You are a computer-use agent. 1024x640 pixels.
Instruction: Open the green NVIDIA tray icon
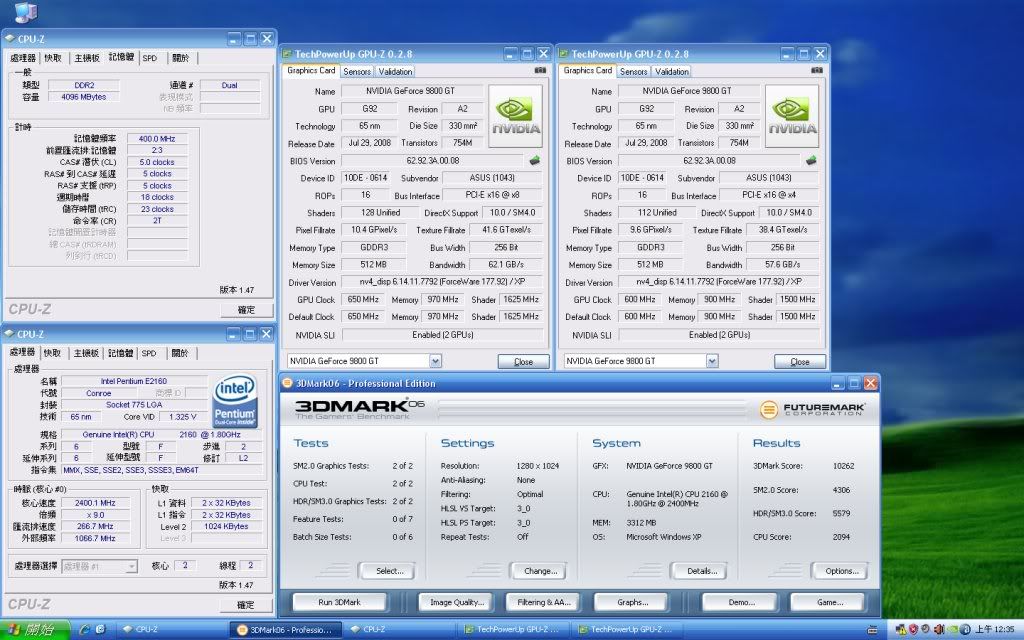pos(952,630)
